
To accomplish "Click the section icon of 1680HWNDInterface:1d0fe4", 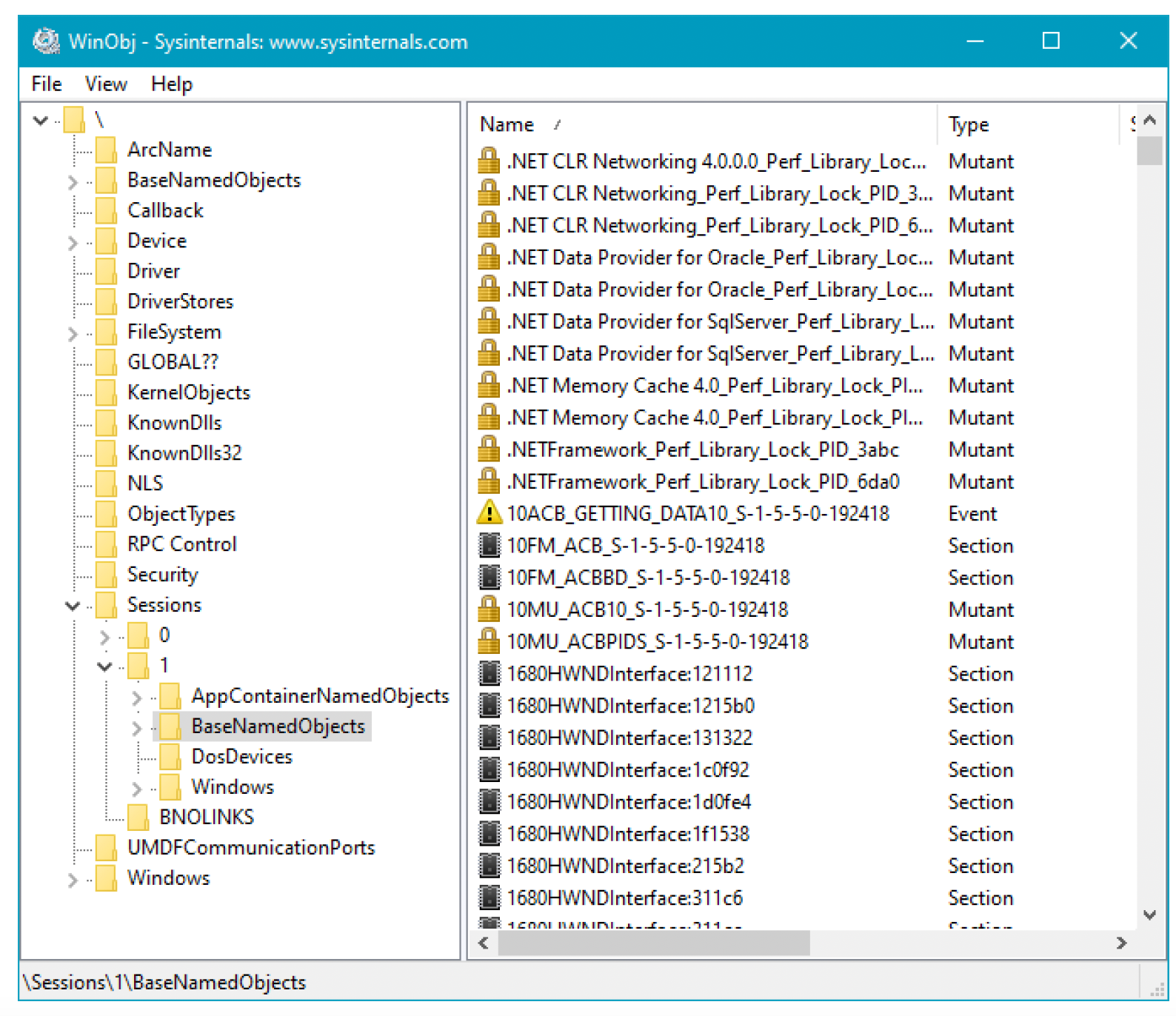I will click(489, 802).
